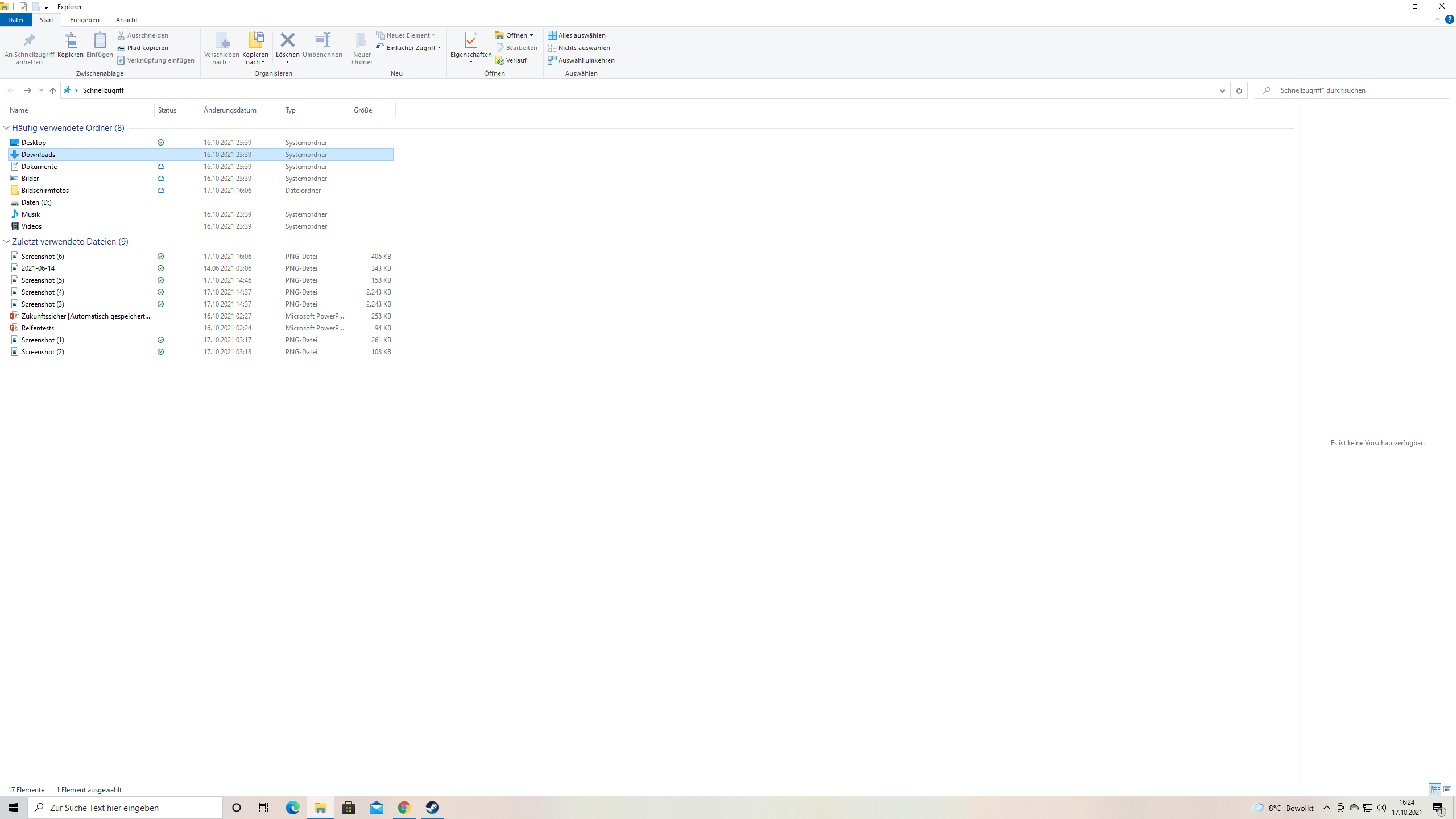Select the Reifentests PowerPoint file
The height and width of the screenshot is (819, 1456).
(38, 328)
